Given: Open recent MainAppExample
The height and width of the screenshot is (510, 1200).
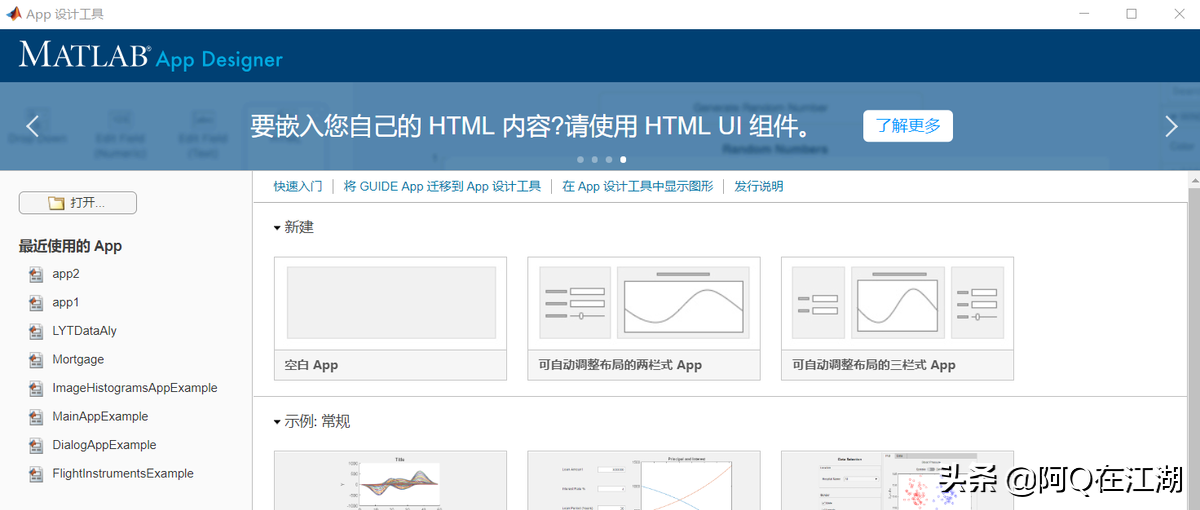Looking at the screenshot, I should [x=100, y=417].
